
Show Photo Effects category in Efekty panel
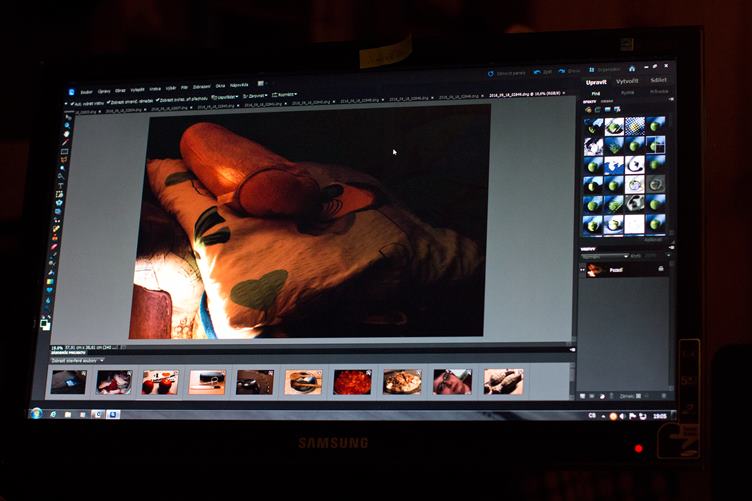(608, 109)
